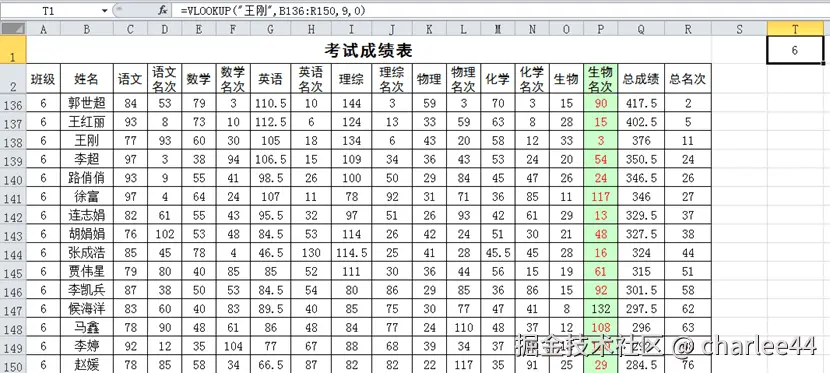
Task: Select column R header
Action: [688, 30]
